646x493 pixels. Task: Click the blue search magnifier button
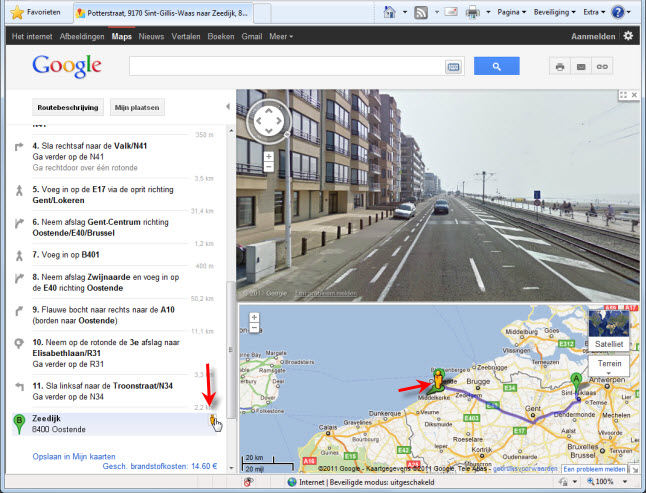coord(496,66)
